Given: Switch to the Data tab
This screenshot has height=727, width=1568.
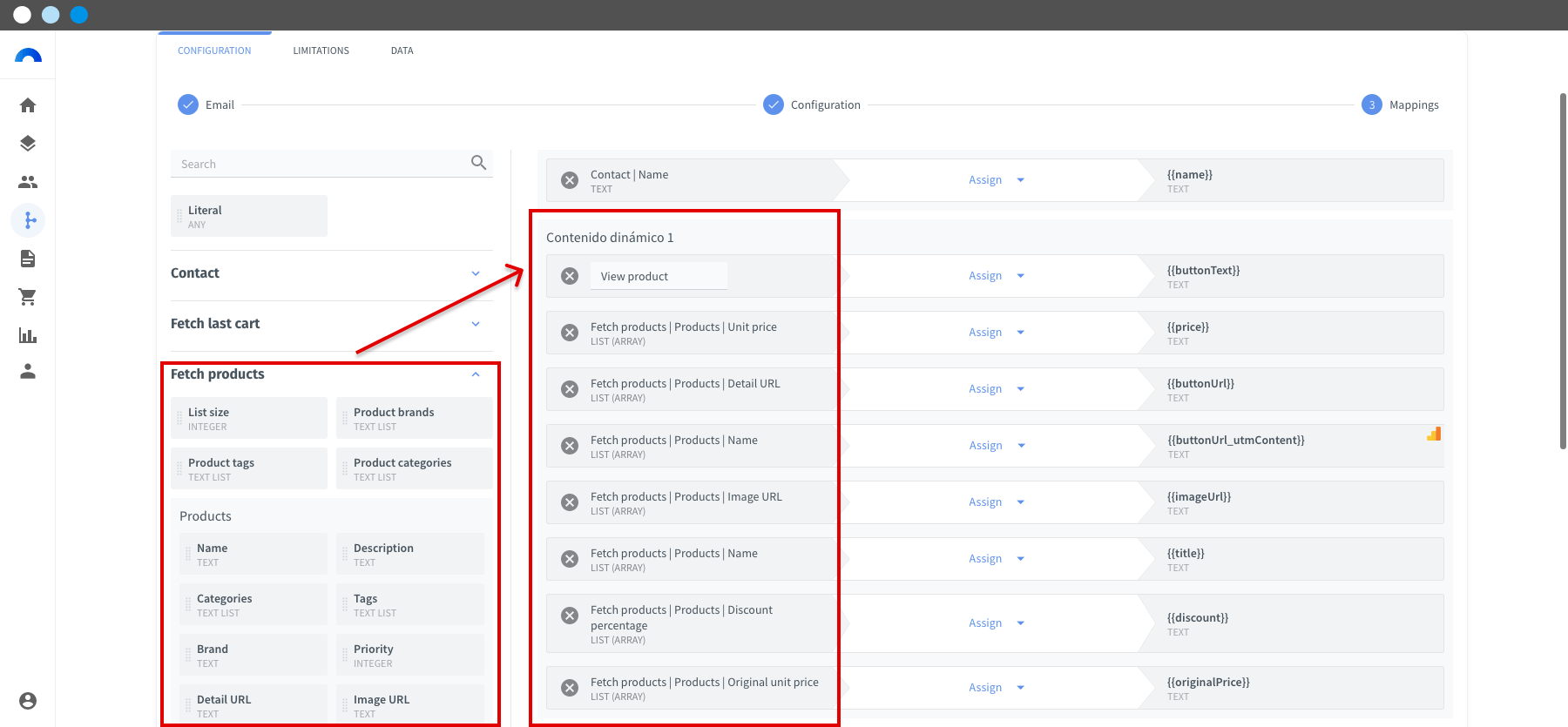Looking at the screenshot, I should 402,50.
